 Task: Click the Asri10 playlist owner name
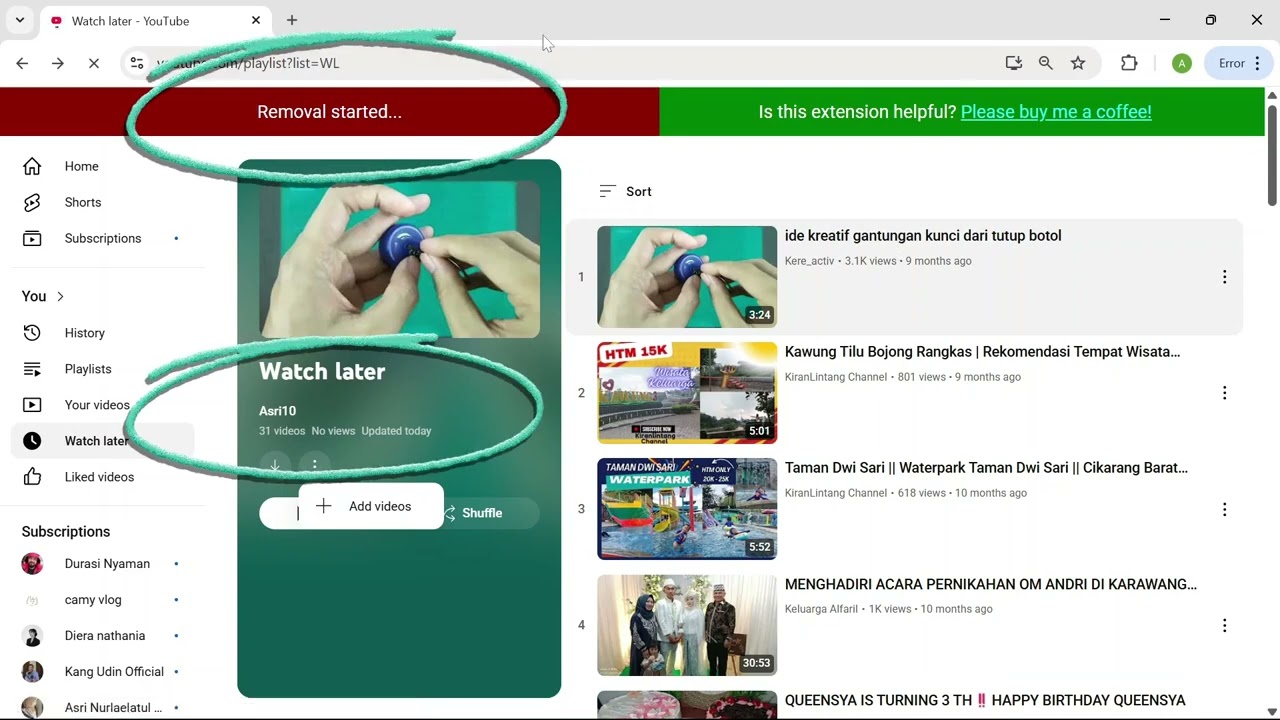[277, 411]
